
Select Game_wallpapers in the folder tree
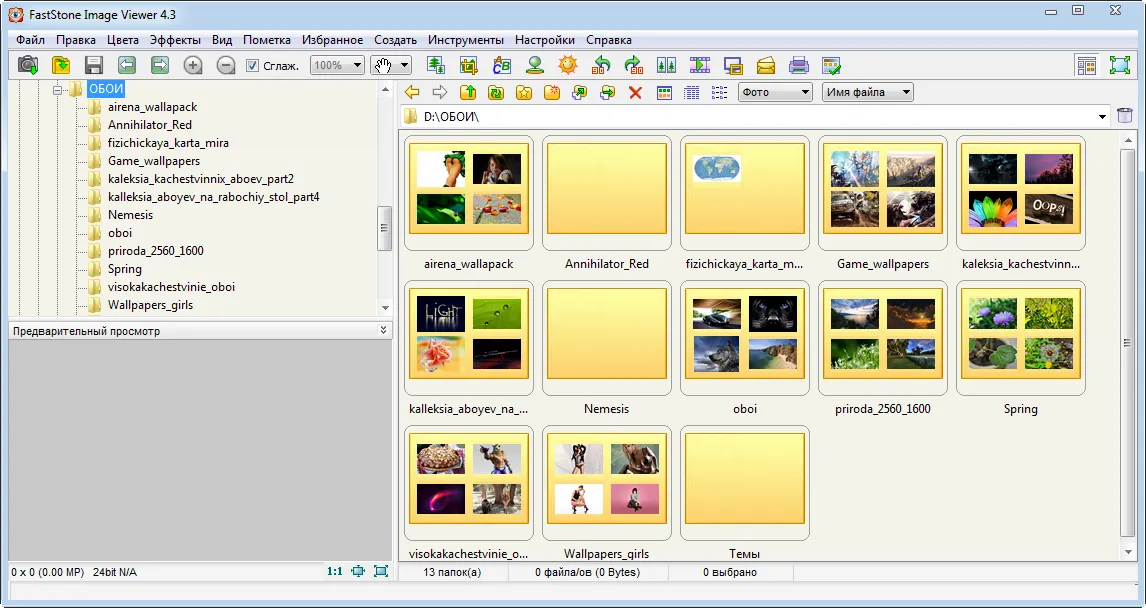[x=154, y=161]
